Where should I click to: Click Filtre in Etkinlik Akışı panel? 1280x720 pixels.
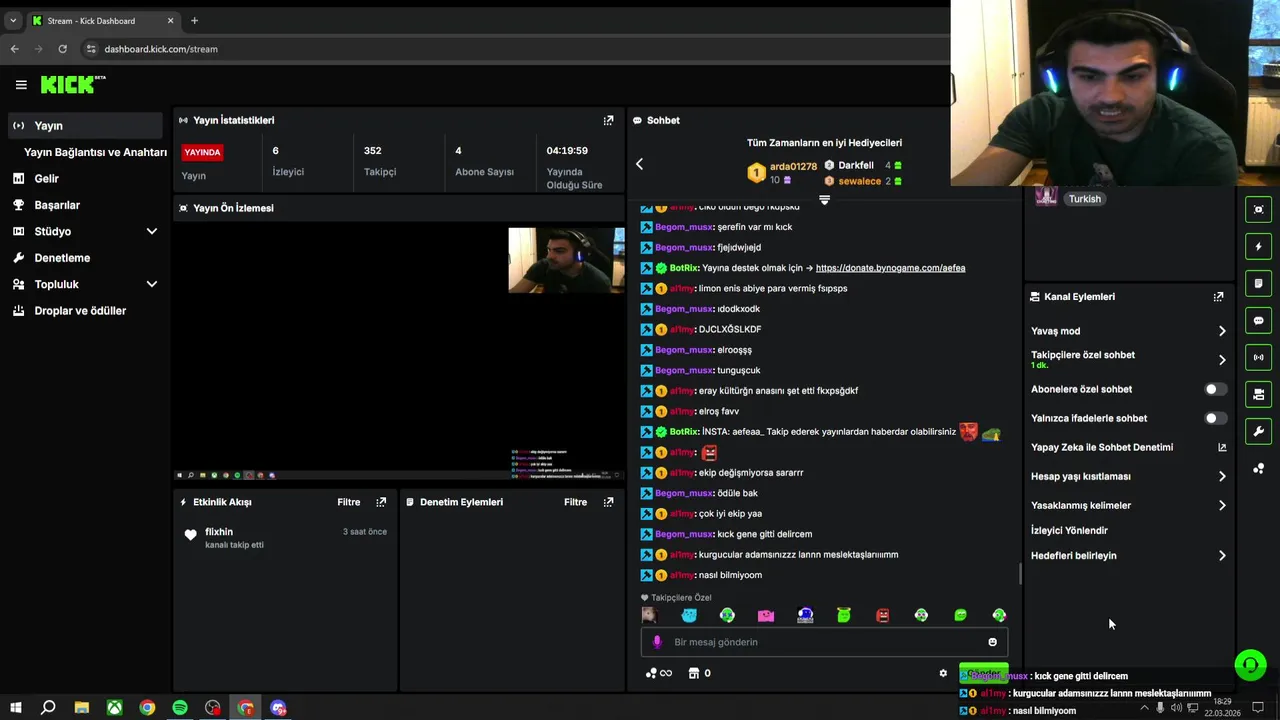(349, 502)
